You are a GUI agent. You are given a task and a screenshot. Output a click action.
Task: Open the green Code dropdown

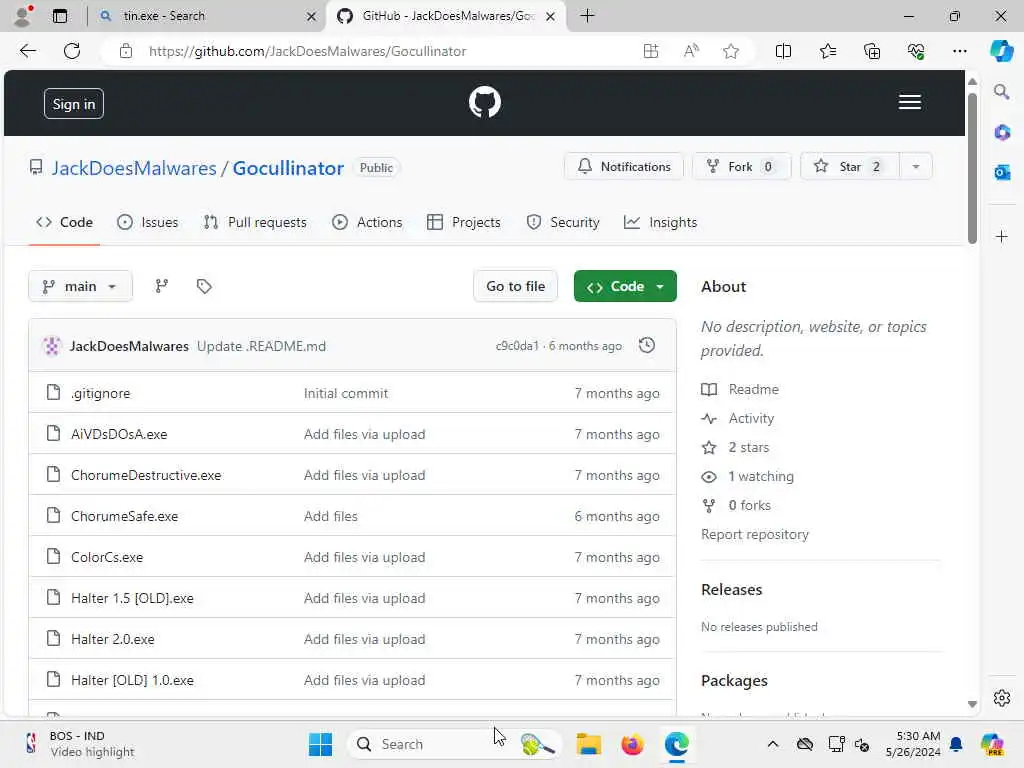(625, 286)
